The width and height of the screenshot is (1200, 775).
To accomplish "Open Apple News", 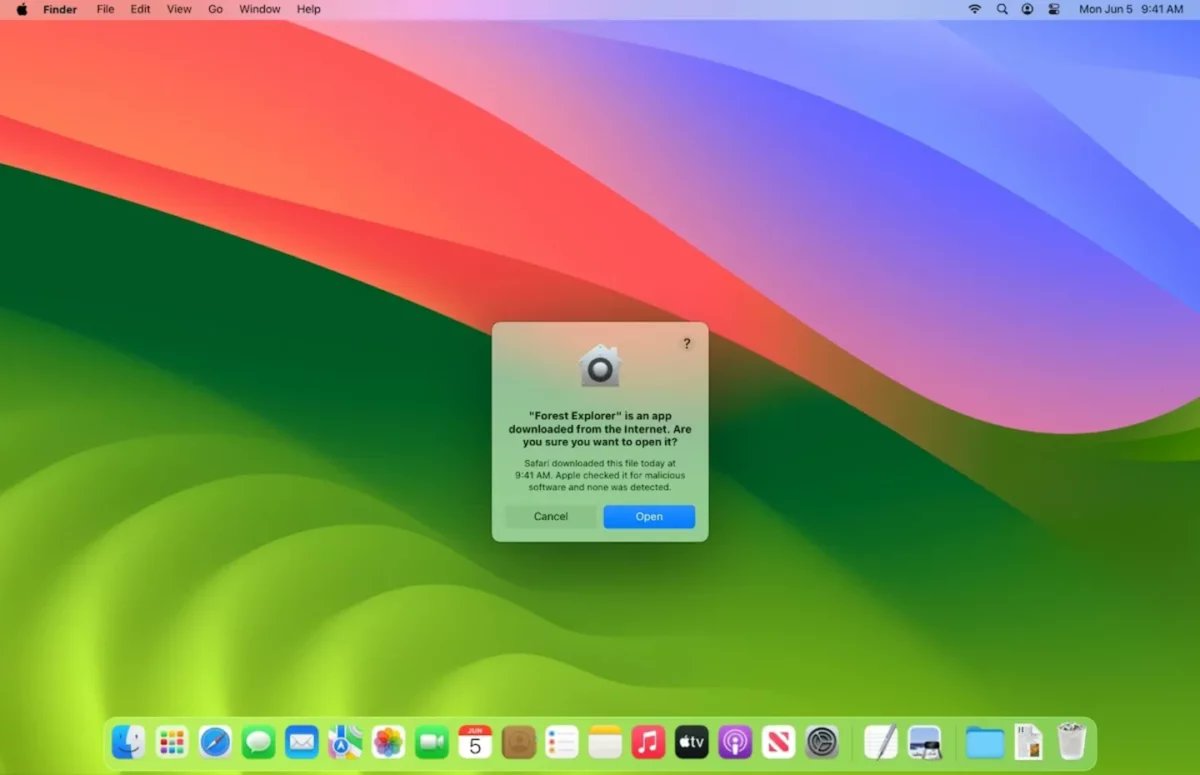I will click(778, 742).
